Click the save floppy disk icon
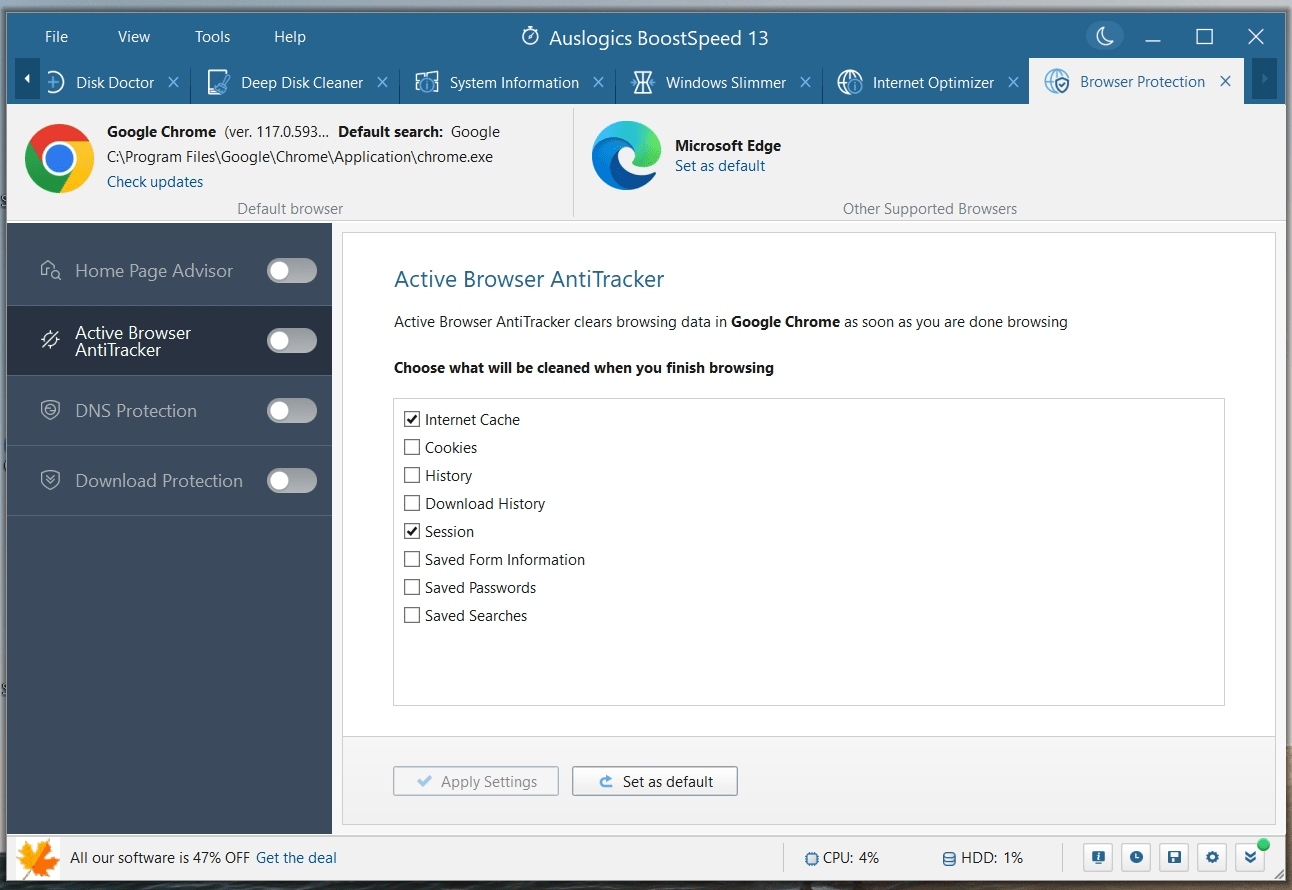The height and width of the screenshot is (890, 1292). (1175, 857)
